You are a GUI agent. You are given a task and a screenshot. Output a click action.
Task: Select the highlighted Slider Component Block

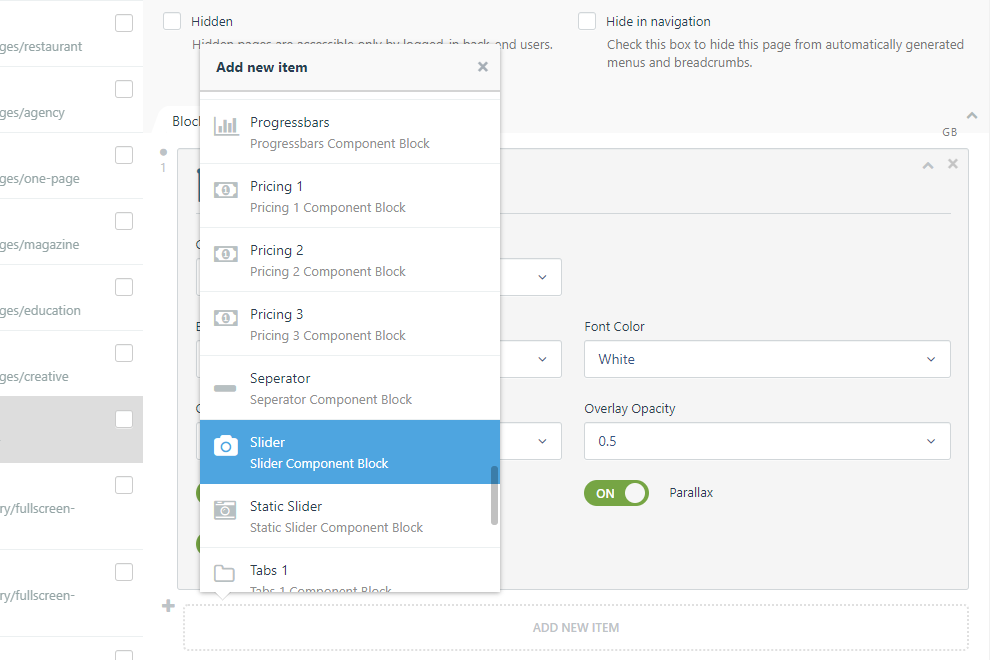[350, 452]
